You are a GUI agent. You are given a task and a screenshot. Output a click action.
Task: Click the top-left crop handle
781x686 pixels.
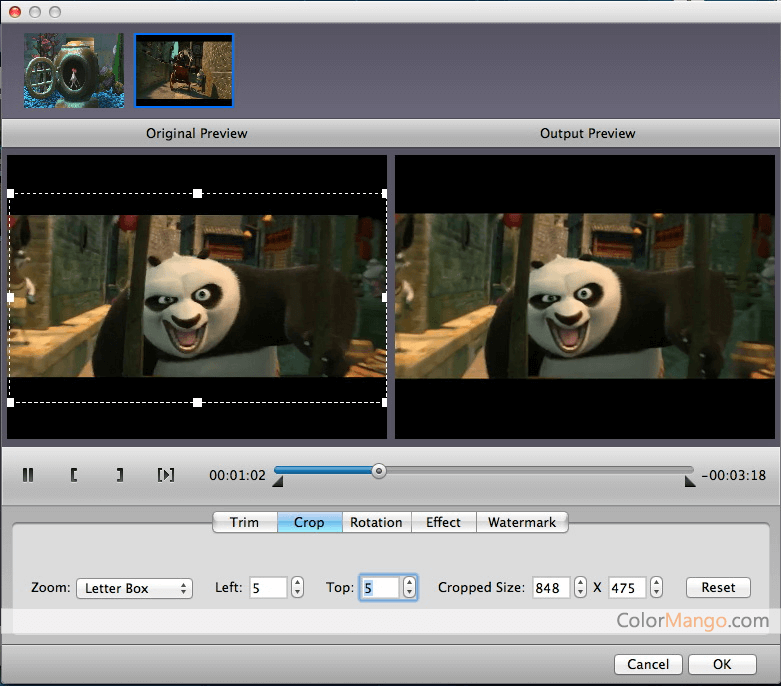11,193
